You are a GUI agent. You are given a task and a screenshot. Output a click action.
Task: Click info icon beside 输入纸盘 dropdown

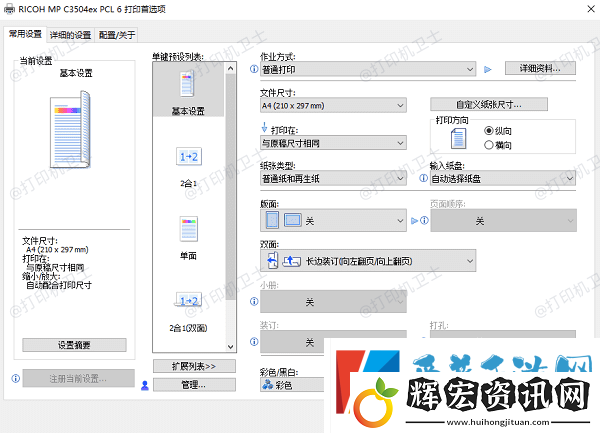pos(423,178)
